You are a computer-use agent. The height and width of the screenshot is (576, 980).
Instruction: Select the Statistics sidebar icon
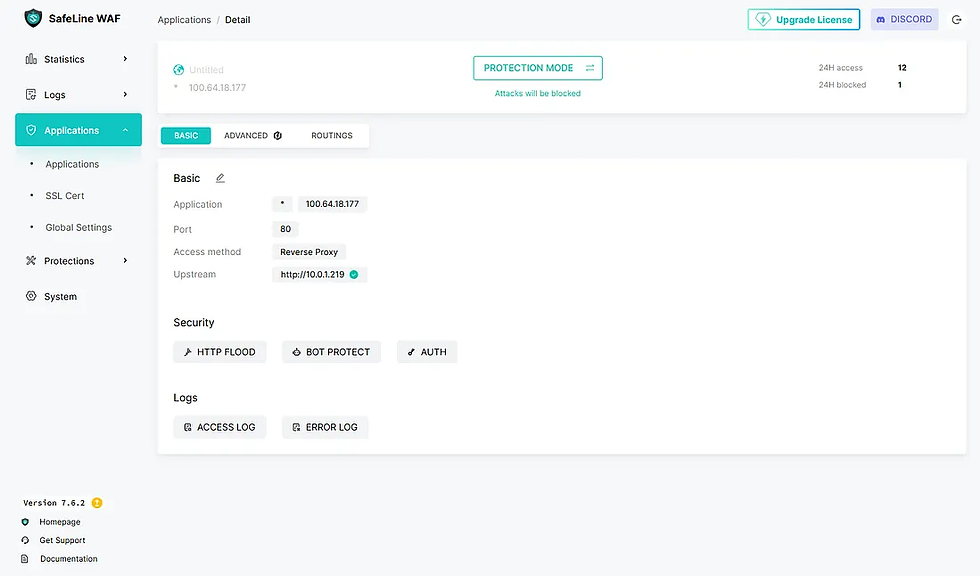[x=31, y=58]
